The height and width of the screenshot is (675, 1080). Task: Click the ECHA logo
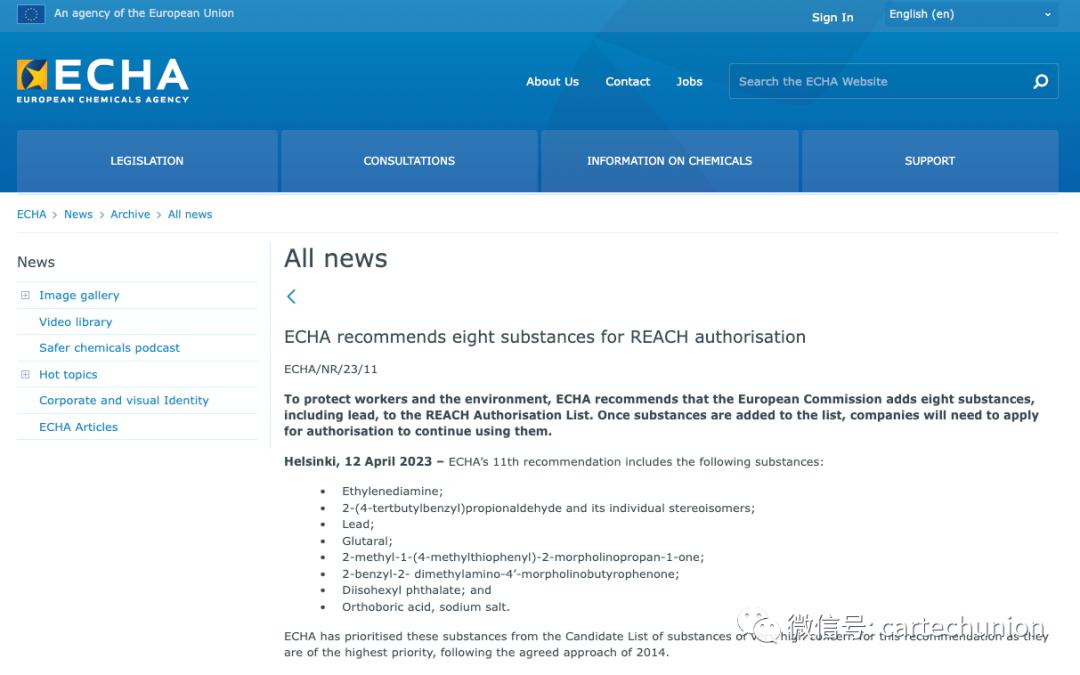pos(100,80)
